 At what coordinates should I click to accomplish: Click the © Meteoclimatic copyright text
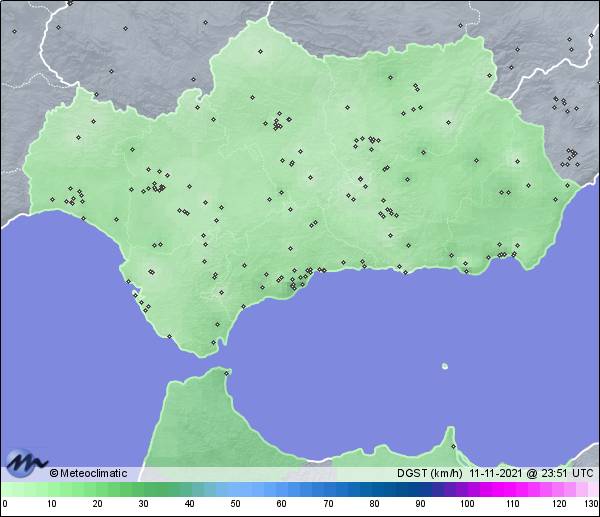coord(88,473)
